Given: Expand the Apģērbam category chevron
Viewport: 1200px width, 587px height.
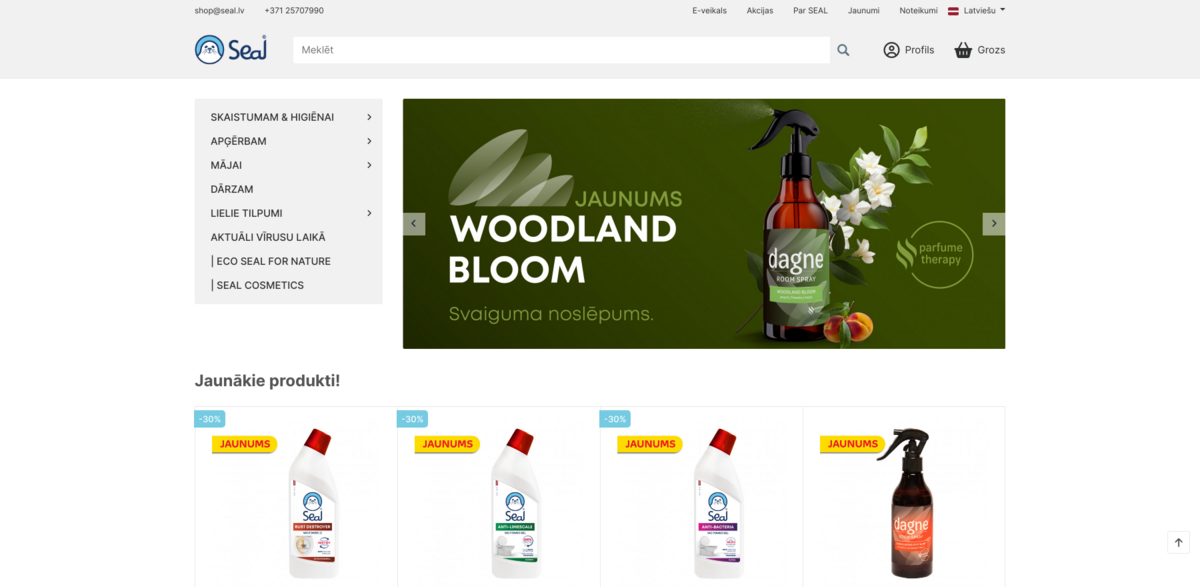Looking at the screenshot, I should [369, 141].
